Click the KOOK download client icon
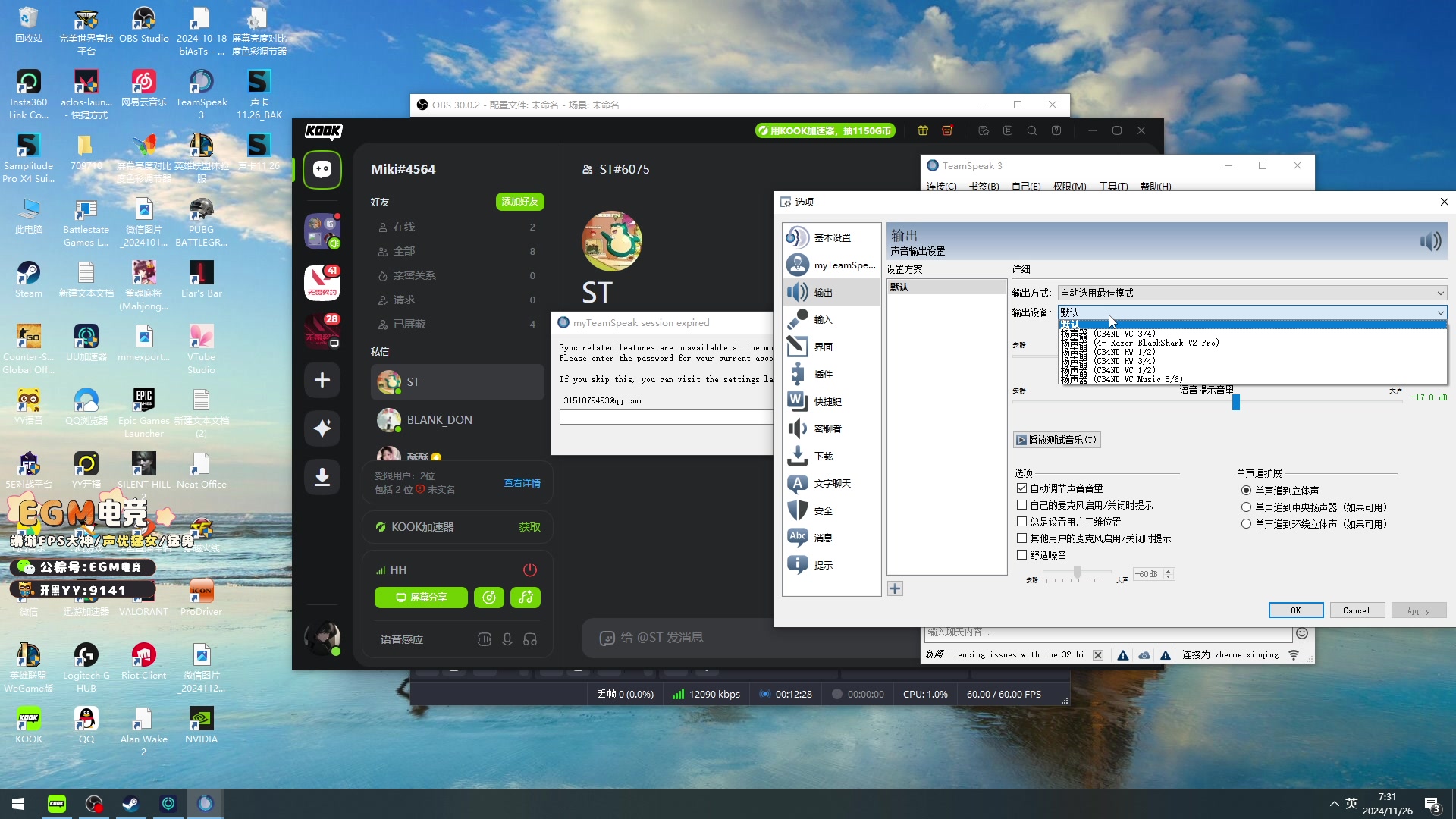The width and height of the screenshot is (1456, 819). click(x=322, y=477)
